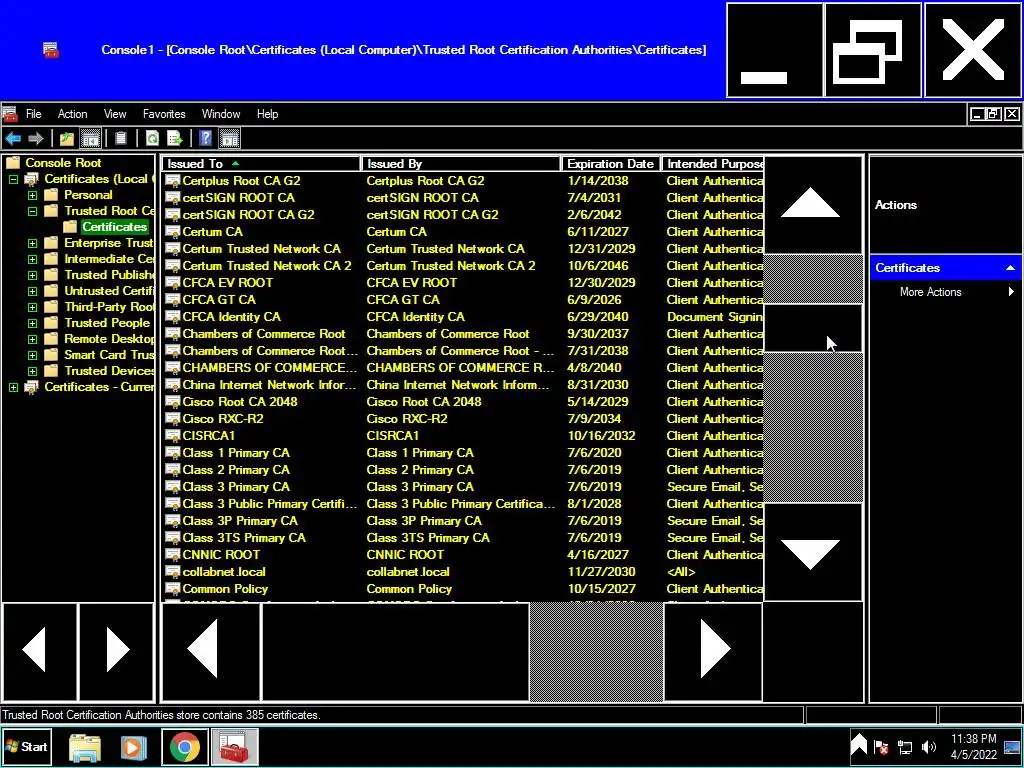The height and width of the screenshot is (768, 1024).
Task: Click the clipboard icon in toolbar
Action: pos(121,138)
